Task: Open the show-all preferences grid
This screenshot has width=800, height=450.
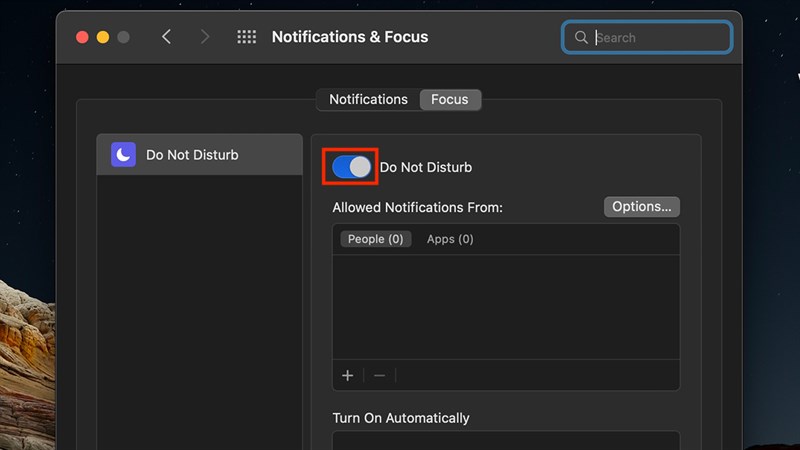Action: coord(246,37)
